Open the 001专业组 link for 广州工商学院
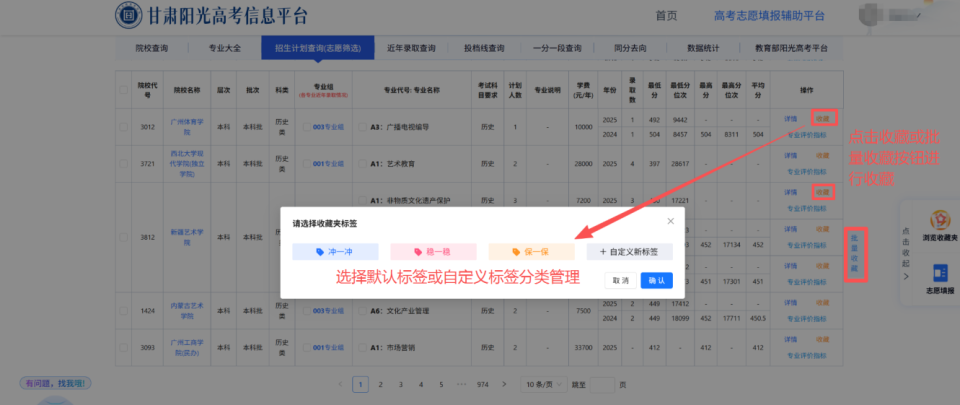960x405 pixels. pyautogui.click(x=328, y=347)
